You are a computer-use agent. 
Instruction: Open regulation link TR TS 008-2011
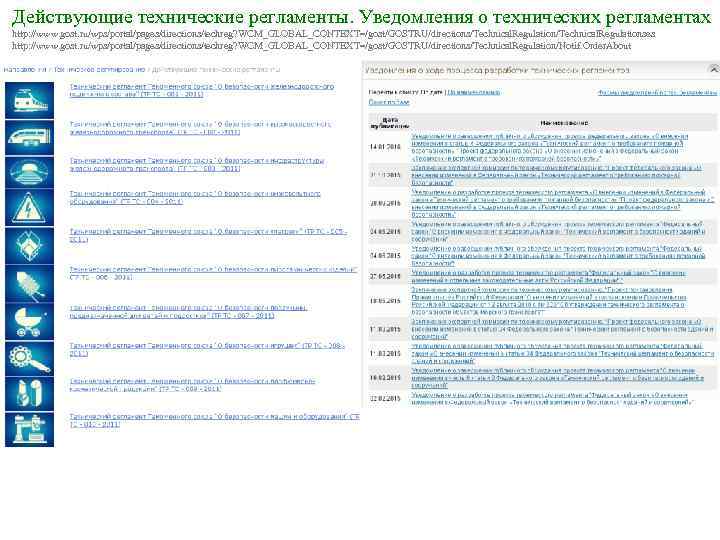click(x=207, y=349)
